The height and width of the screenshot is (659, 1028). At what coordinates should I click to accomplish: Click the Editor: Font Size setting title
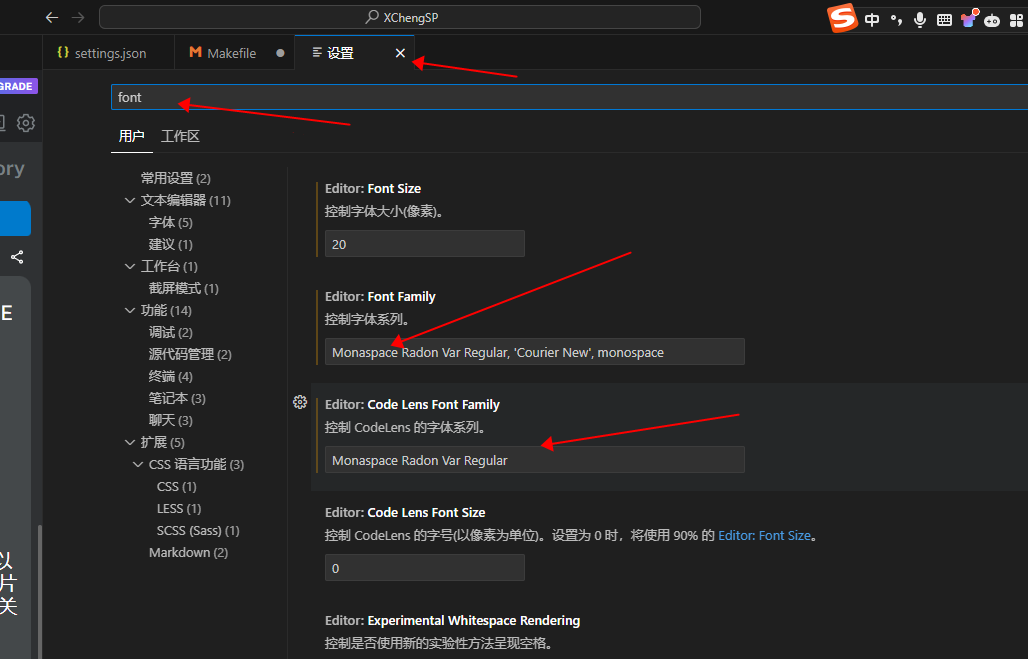pos(373,188)
